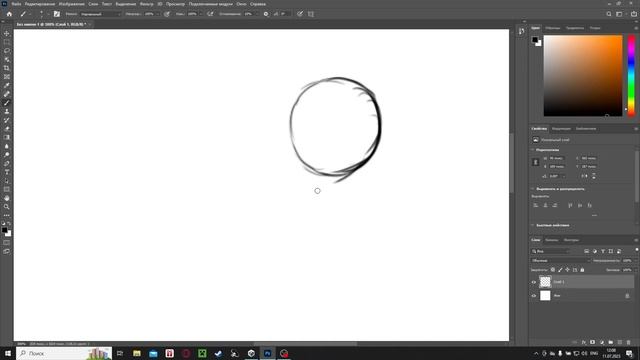Toggle pressure for opacity in options bar
Screen dimensions: 640x360
tap(167, 14)
